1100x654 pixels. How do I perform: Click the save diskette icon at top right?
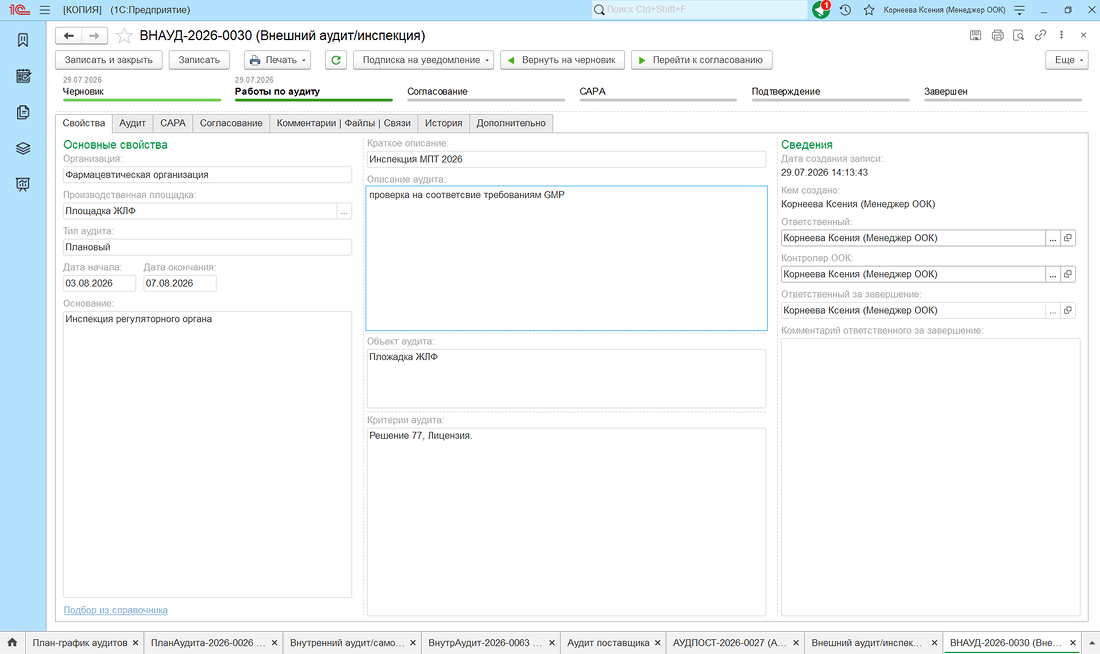tap(975, 35)
